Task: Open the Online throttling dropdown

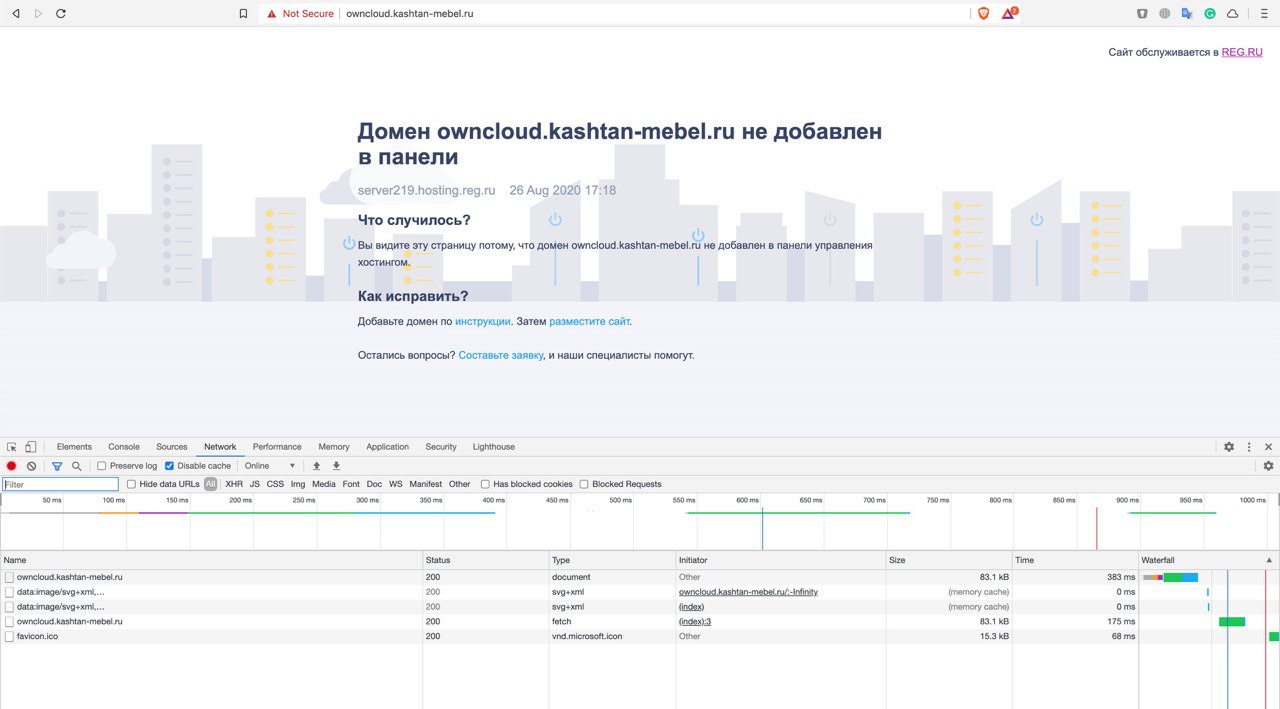Action: pos(270,466)
